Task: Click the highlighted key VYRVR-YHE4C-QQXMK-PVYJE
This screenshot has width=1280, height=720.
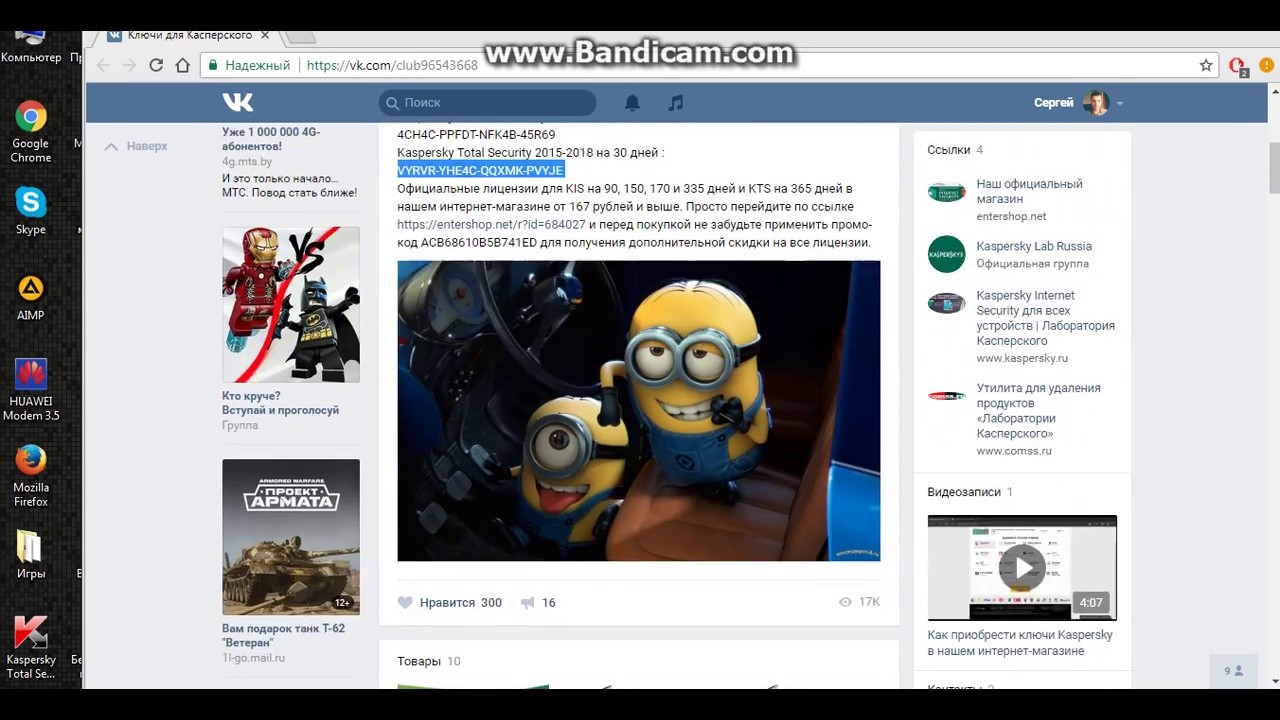Action: pos(480,170)
